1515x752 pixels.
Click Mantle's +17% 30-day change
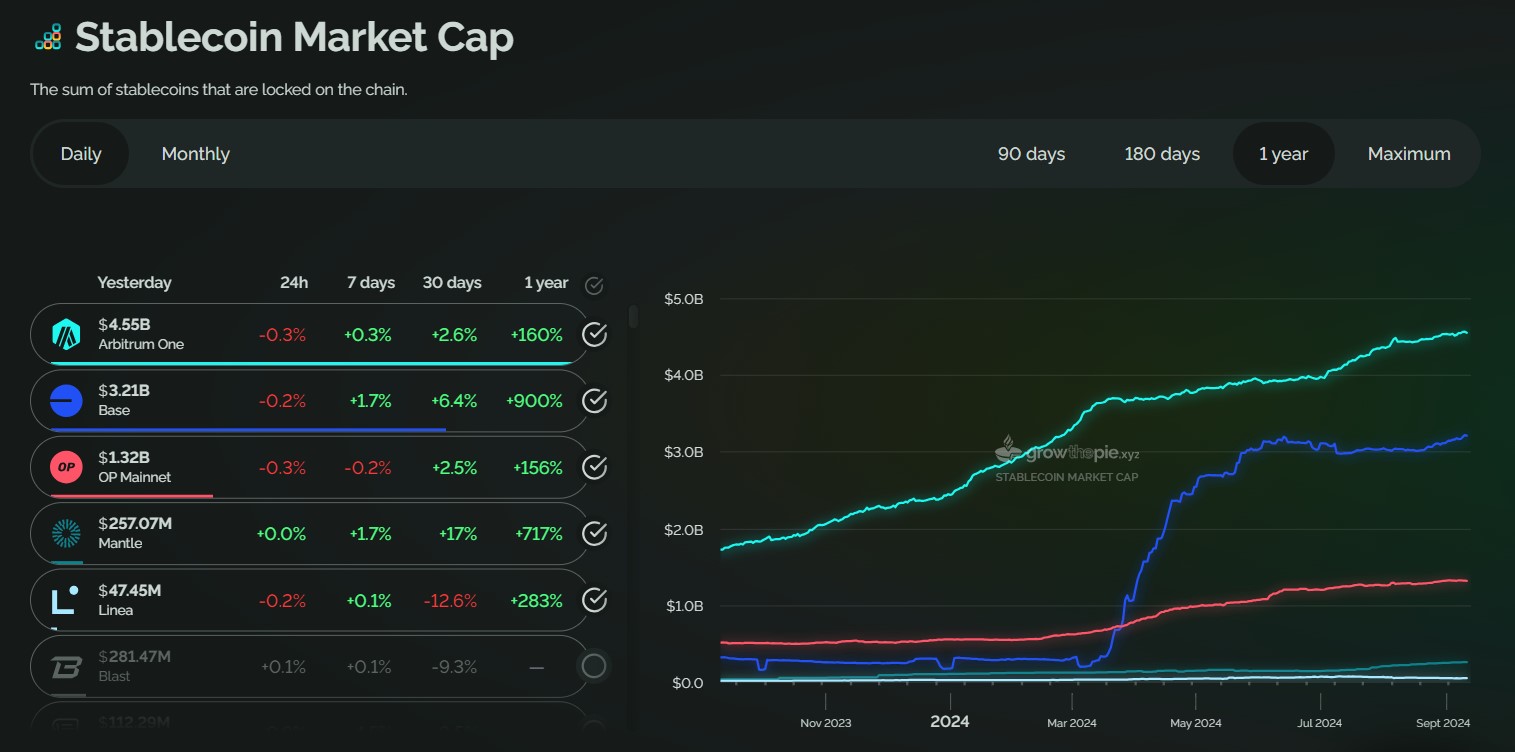click(458, 534)
